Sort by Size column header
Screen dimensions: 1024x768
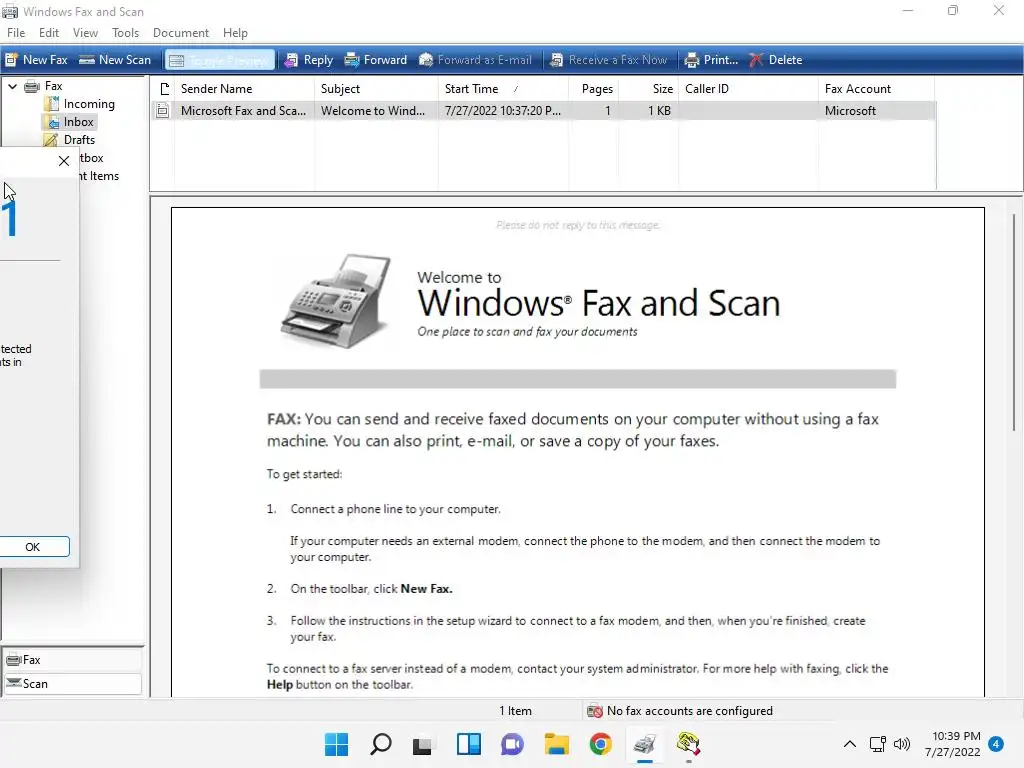(648, 89)
